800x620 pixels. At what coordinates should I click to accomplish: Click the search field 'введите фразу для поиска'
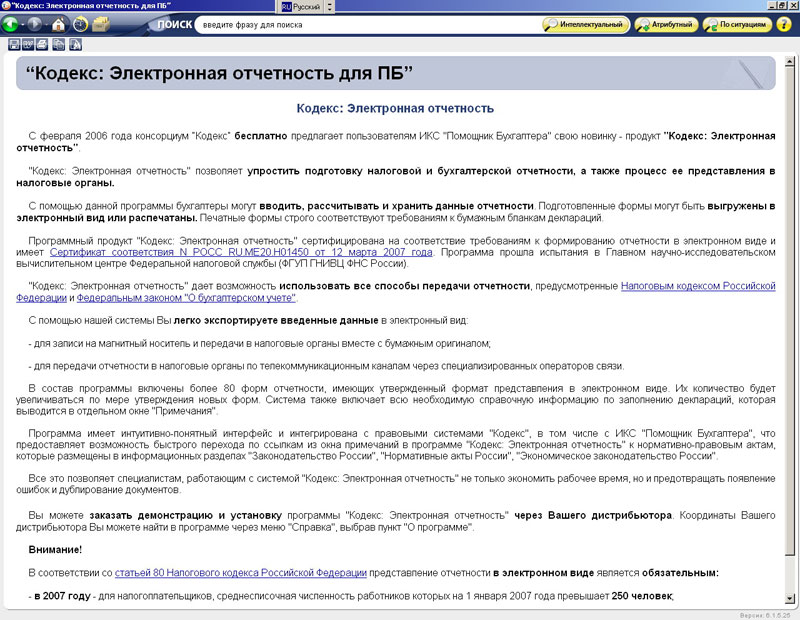365,24
